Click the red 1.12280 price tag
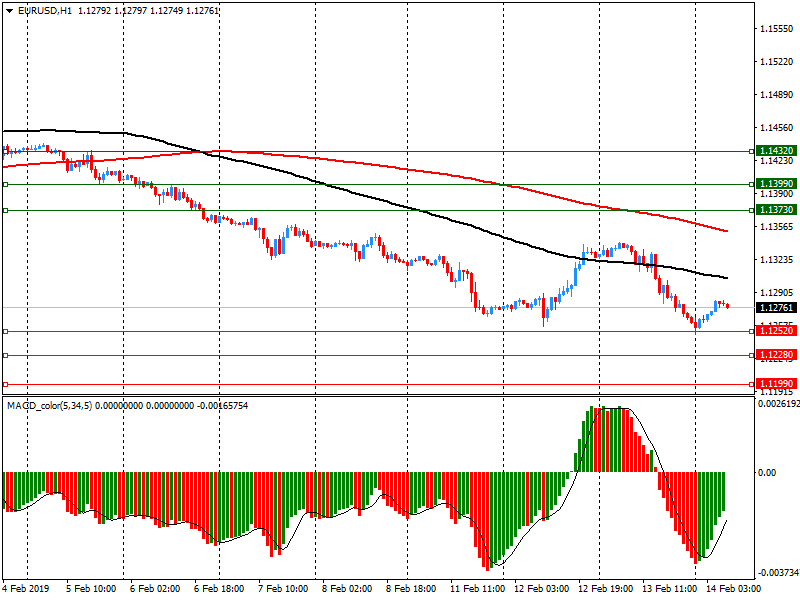The height and width of the screenshot is (600, 800). (775, 355)
